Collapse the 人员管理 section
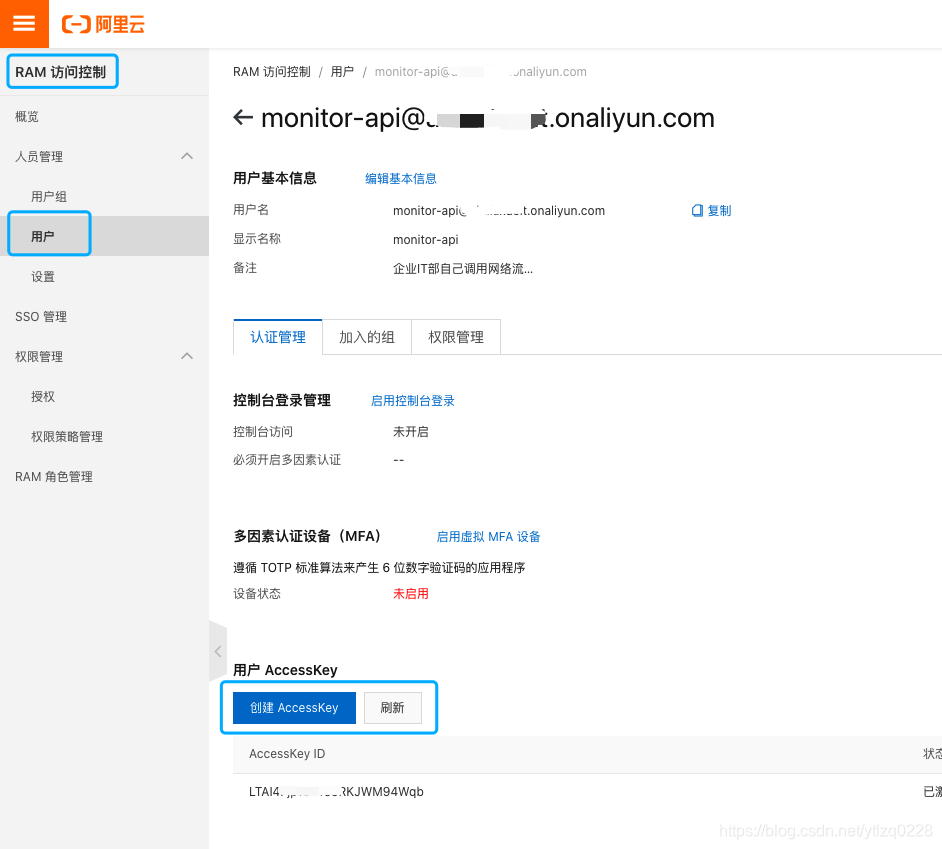This screenshot has height=849, width=942. [x=187, y=156]
